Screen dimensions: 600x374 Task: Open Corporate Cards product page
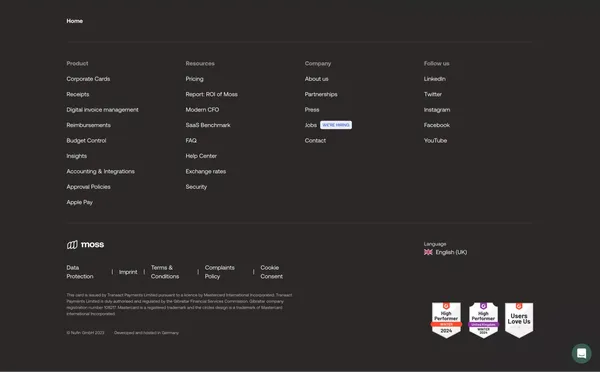point(88,79)
